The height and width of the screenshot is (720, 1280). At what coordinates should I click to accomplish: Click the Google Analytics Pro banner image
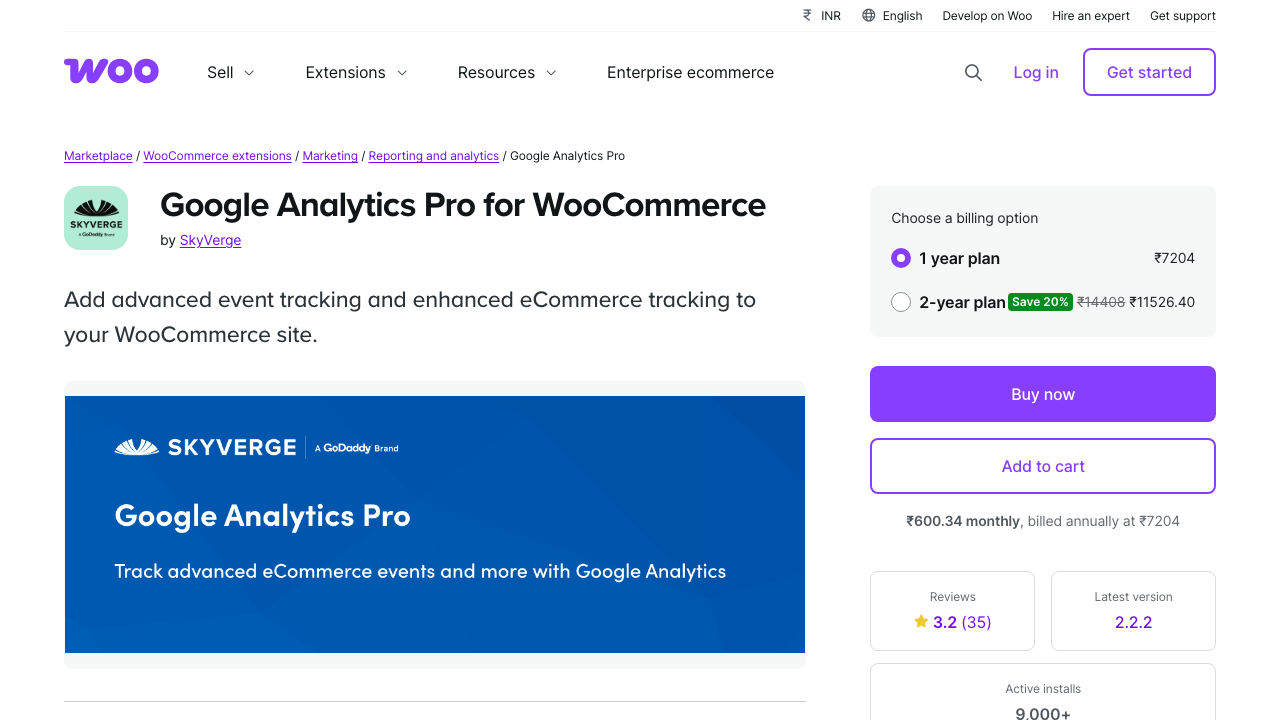pos(434,524)
